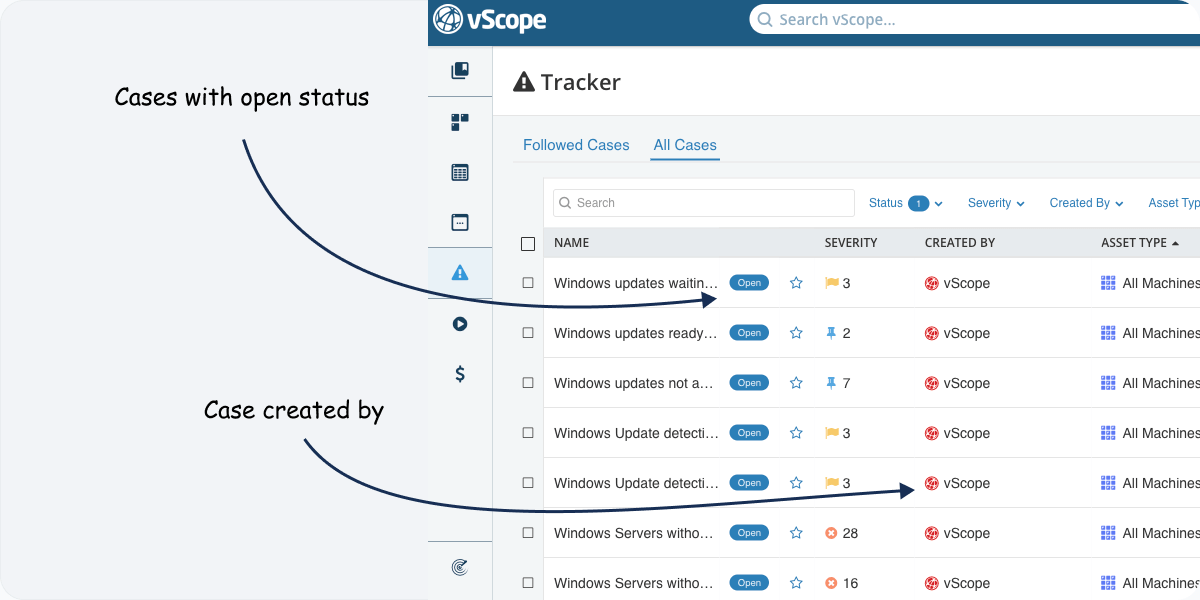Open the 'Windows updates not a…' case

tap(636, 383)
